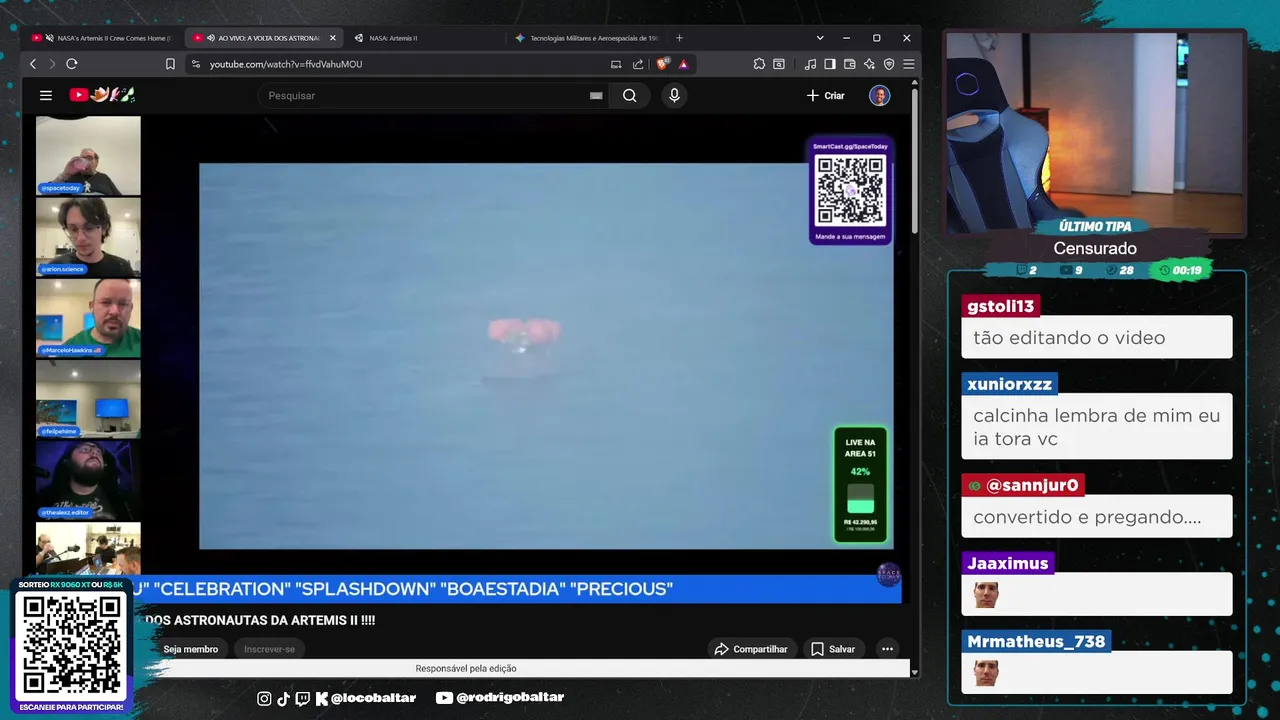This screenshot has width=1280, height=720.
Task: Open Leo AI sparkle icon
Action: [869, 64]
